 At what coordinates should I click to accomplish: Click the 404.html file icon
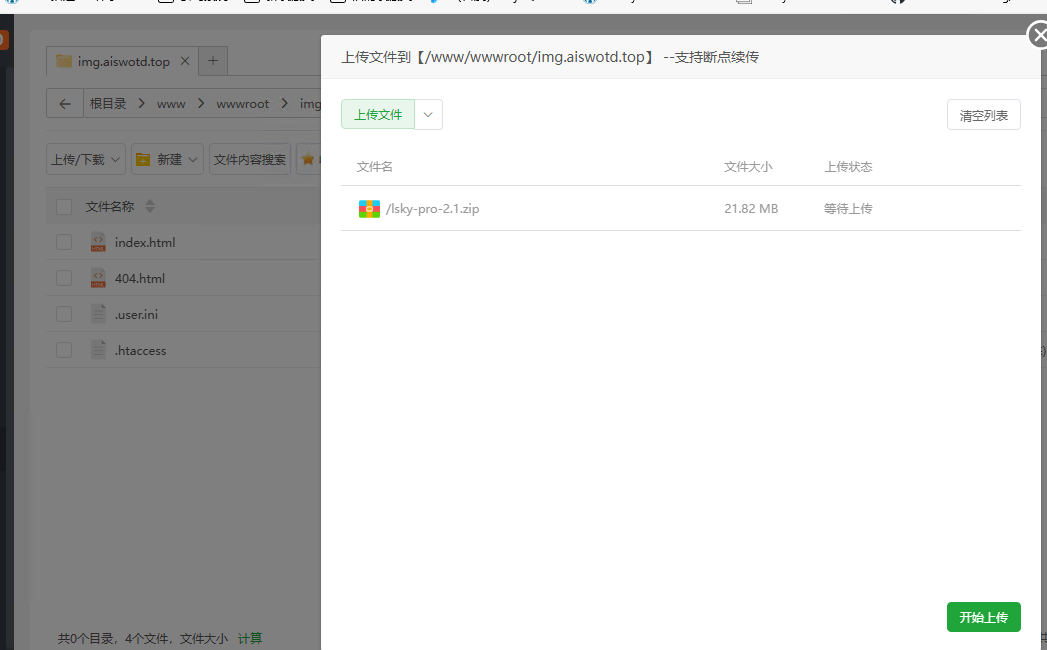98,278
